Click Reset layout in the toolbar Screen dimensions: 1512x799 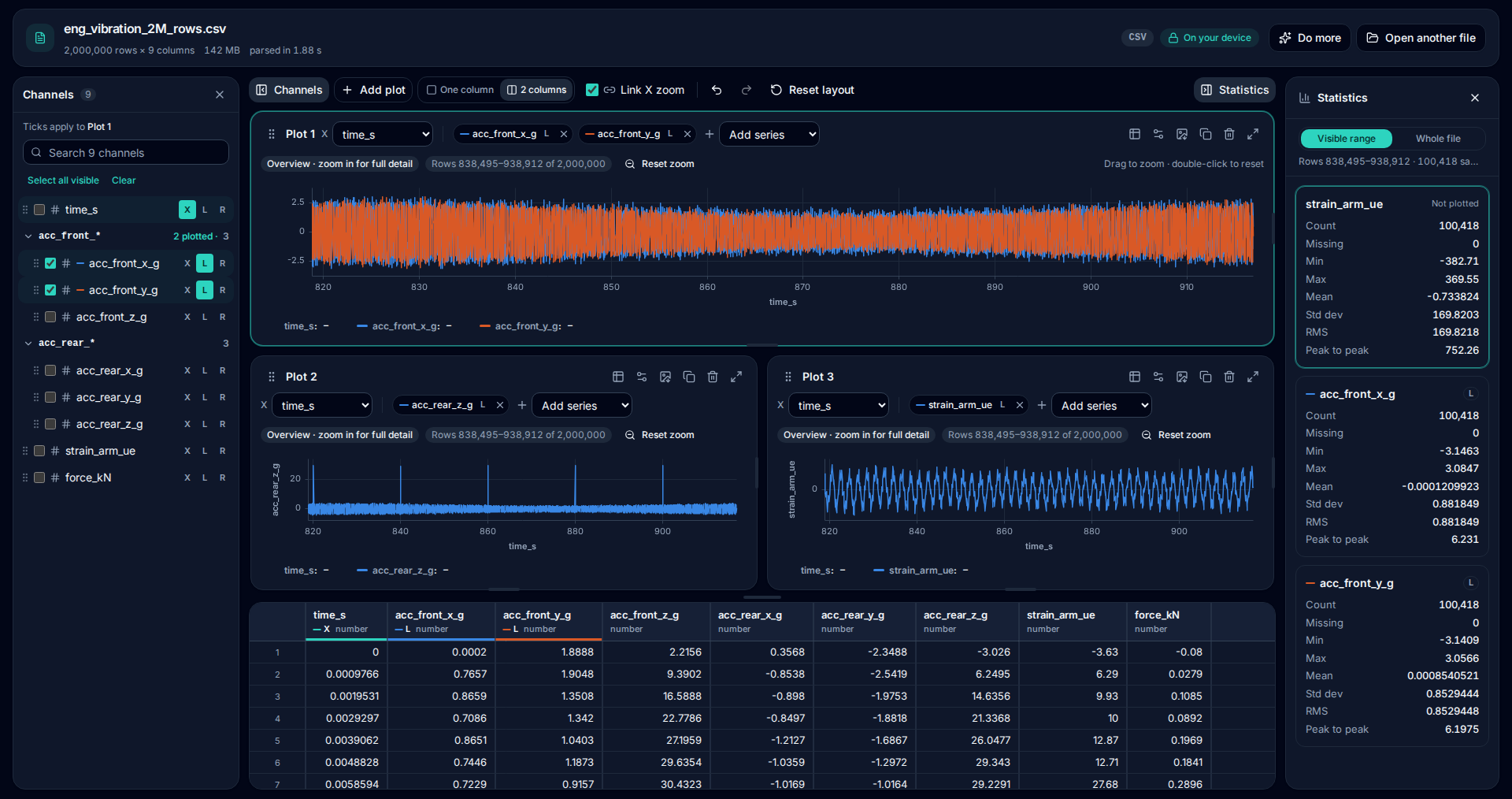tap(812, 90)
